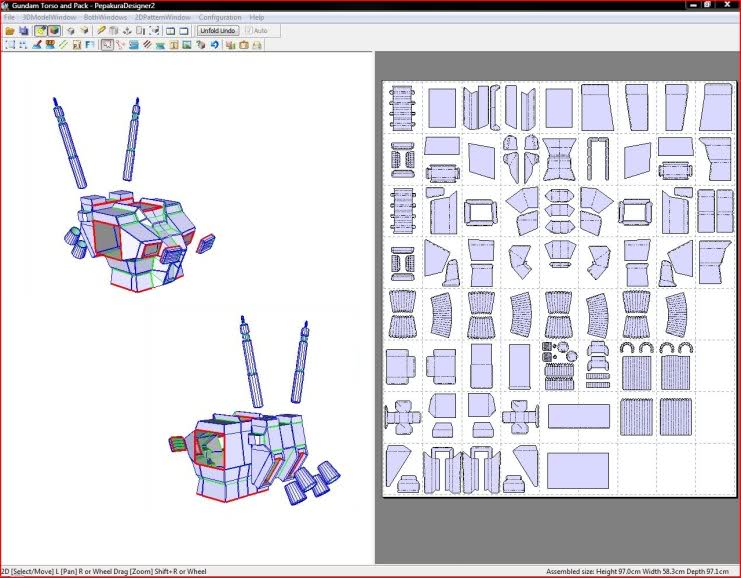Switch to single-pane window layout icon
This screenshot has height=578, width=741.
click(184, 31)
